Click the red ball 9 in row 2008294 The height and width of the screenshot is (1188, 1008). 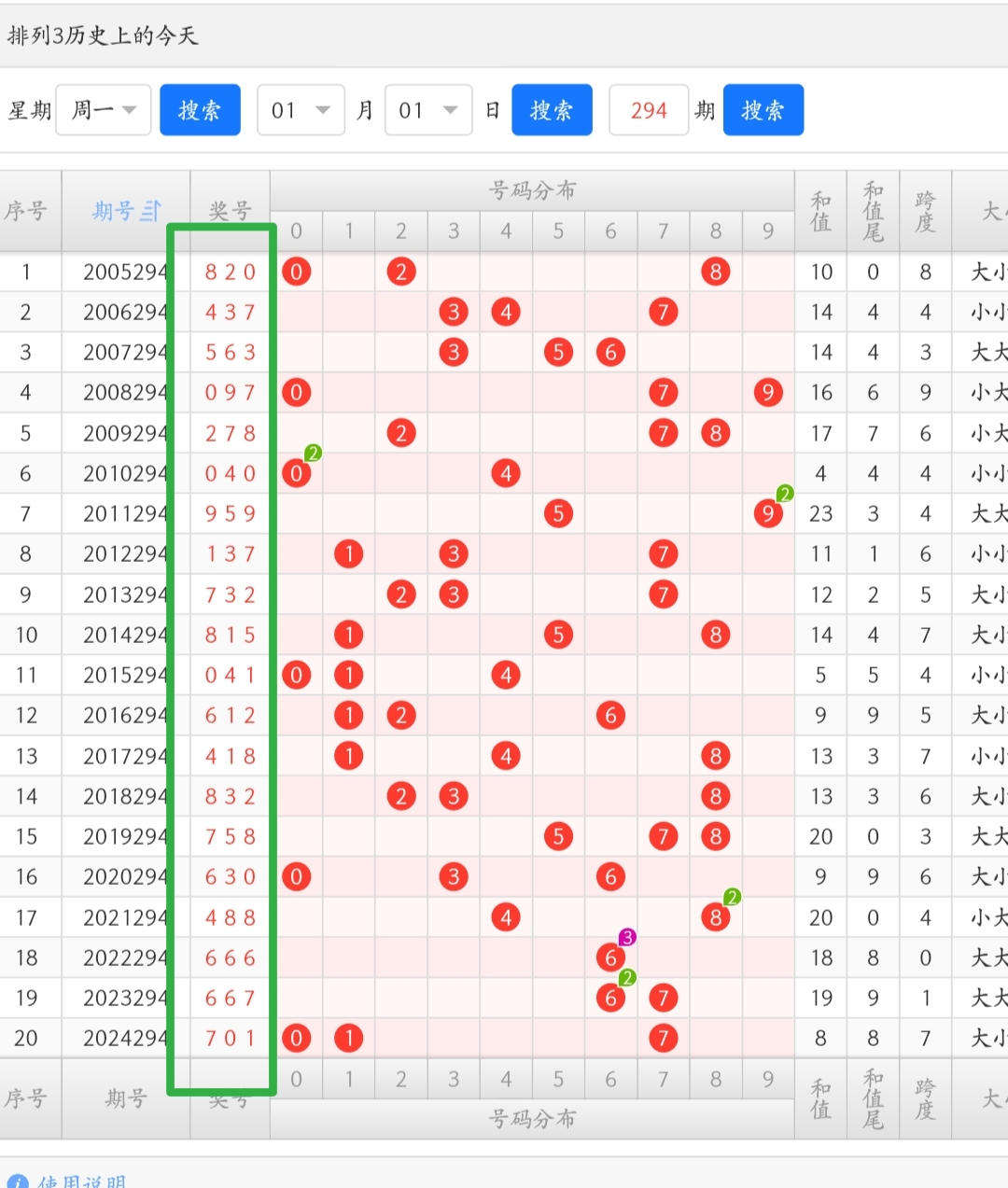pos(767,392)
